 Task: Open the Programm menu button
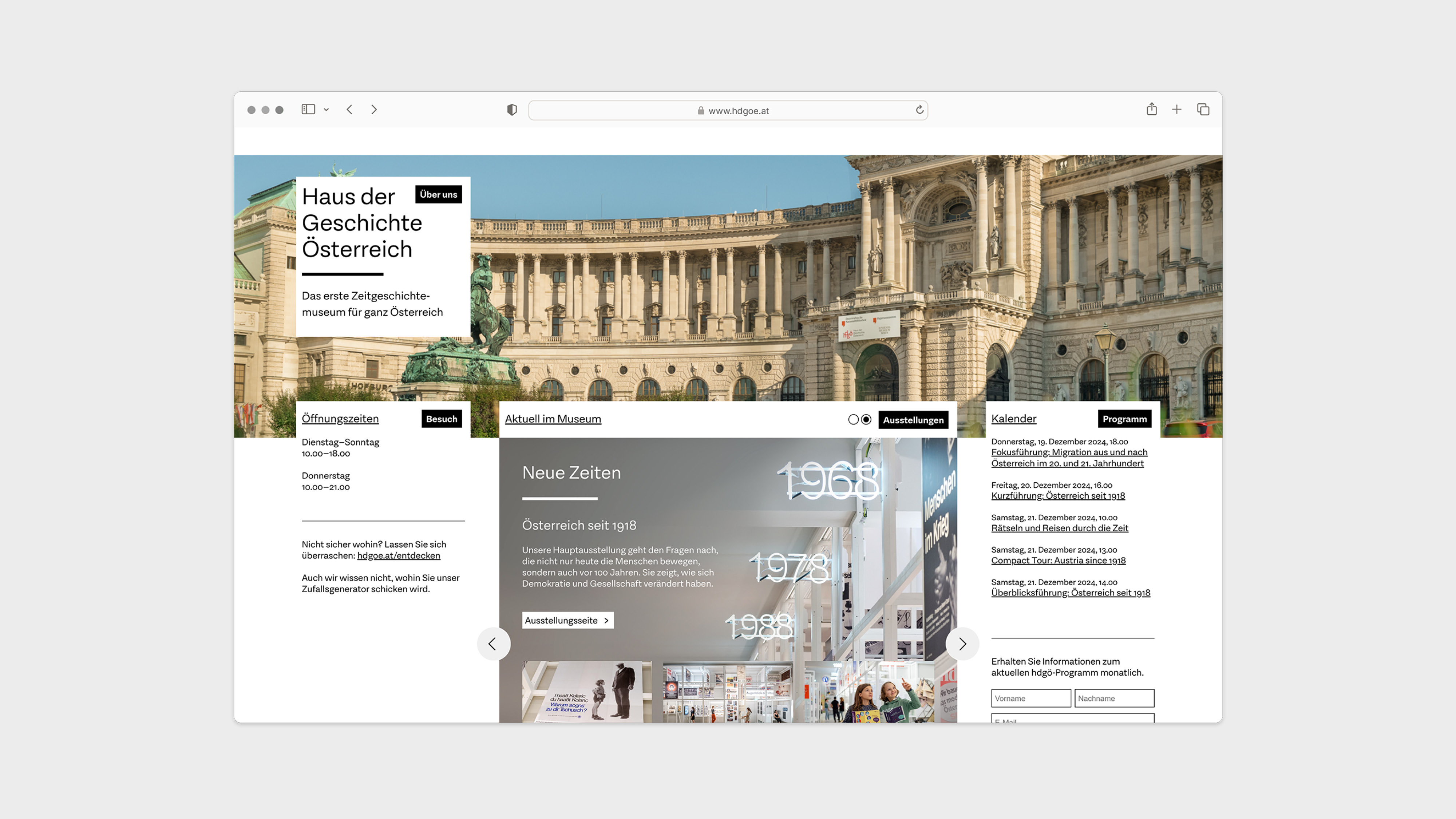tap(1125, 419)
